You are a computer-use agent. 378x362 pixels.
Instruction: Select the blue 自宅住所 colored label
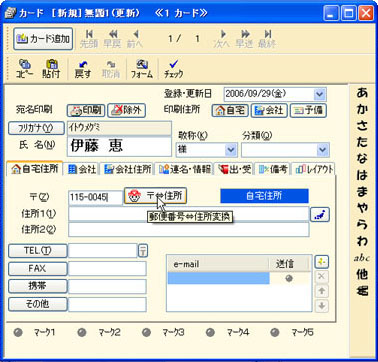264,196
